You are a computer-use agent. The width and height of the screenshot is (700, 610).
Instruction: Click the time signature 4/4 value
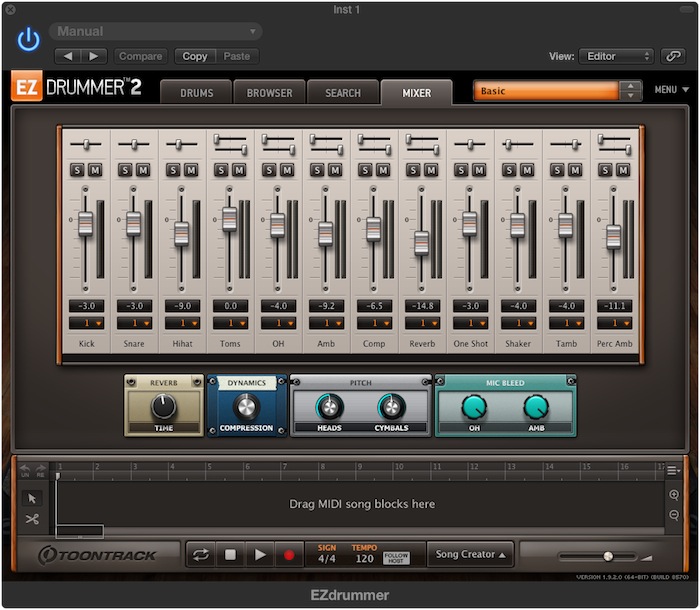(x=327, y=559)
